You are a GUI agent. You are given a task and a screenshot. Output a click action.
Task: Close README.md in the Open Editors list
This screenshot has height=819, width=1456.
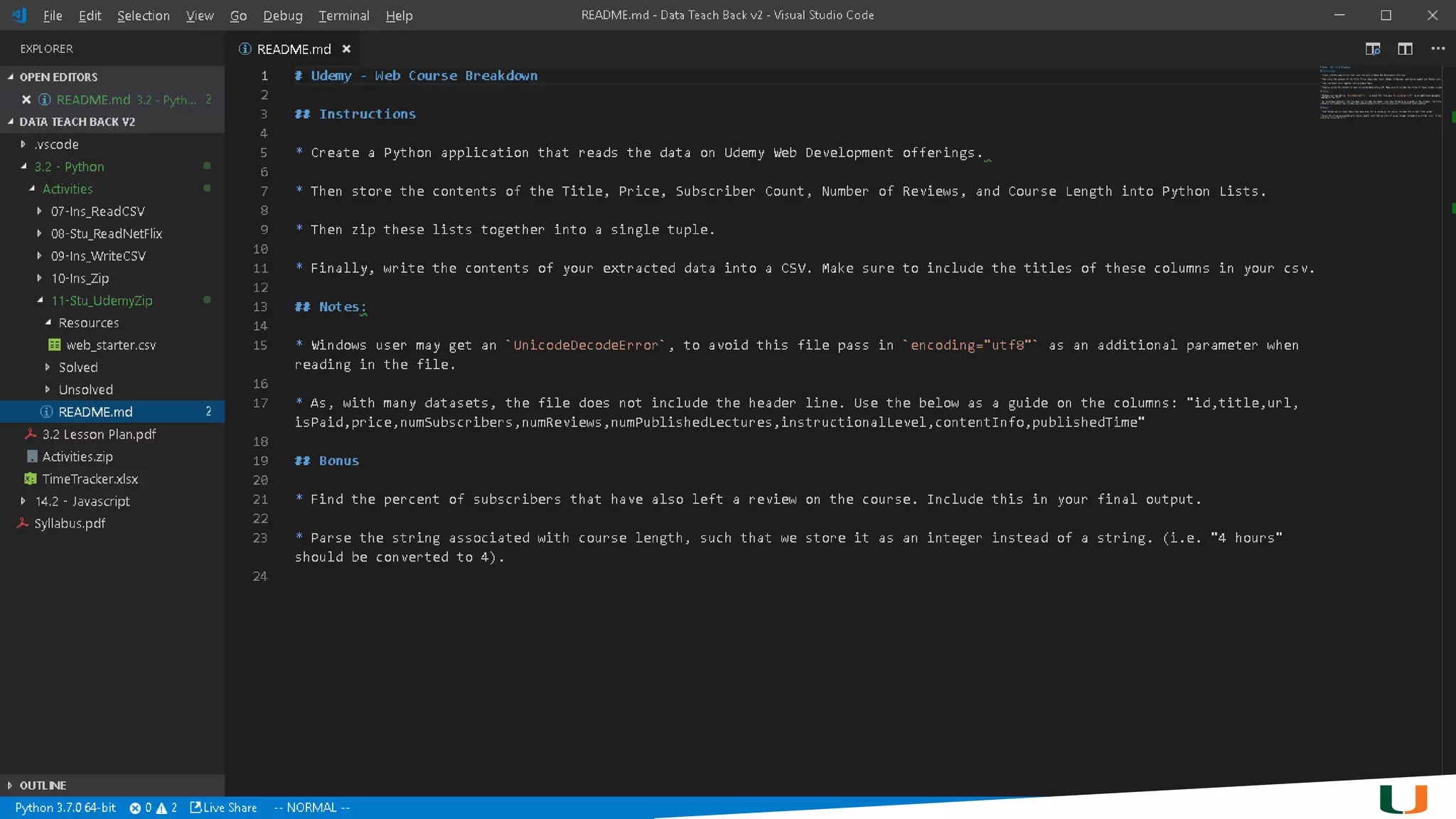tap(26, 100)
